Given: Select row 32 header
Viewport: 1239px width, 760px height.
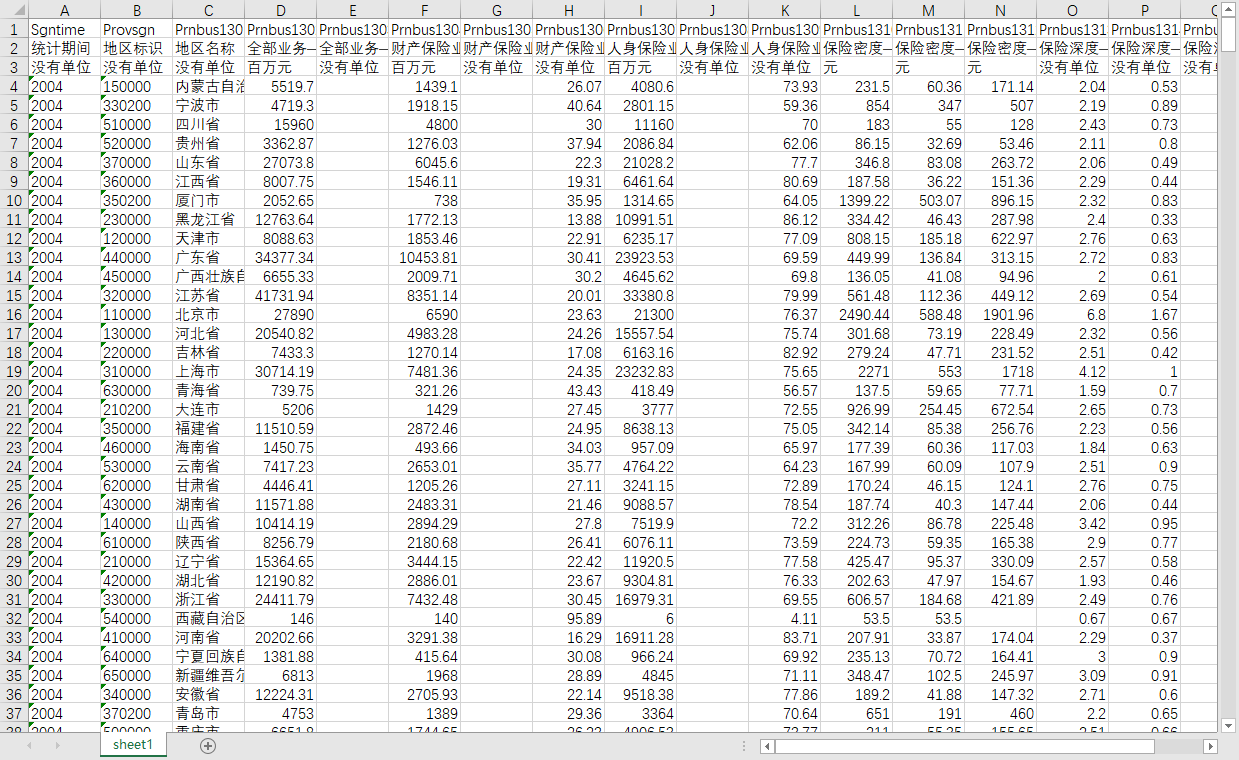Looking at the screenshot, I should pos(14,618).
